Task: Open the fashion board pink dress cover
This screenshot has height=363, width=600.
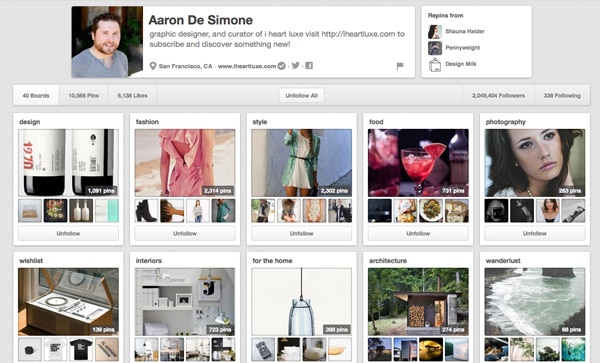Action: coord(185,163)
